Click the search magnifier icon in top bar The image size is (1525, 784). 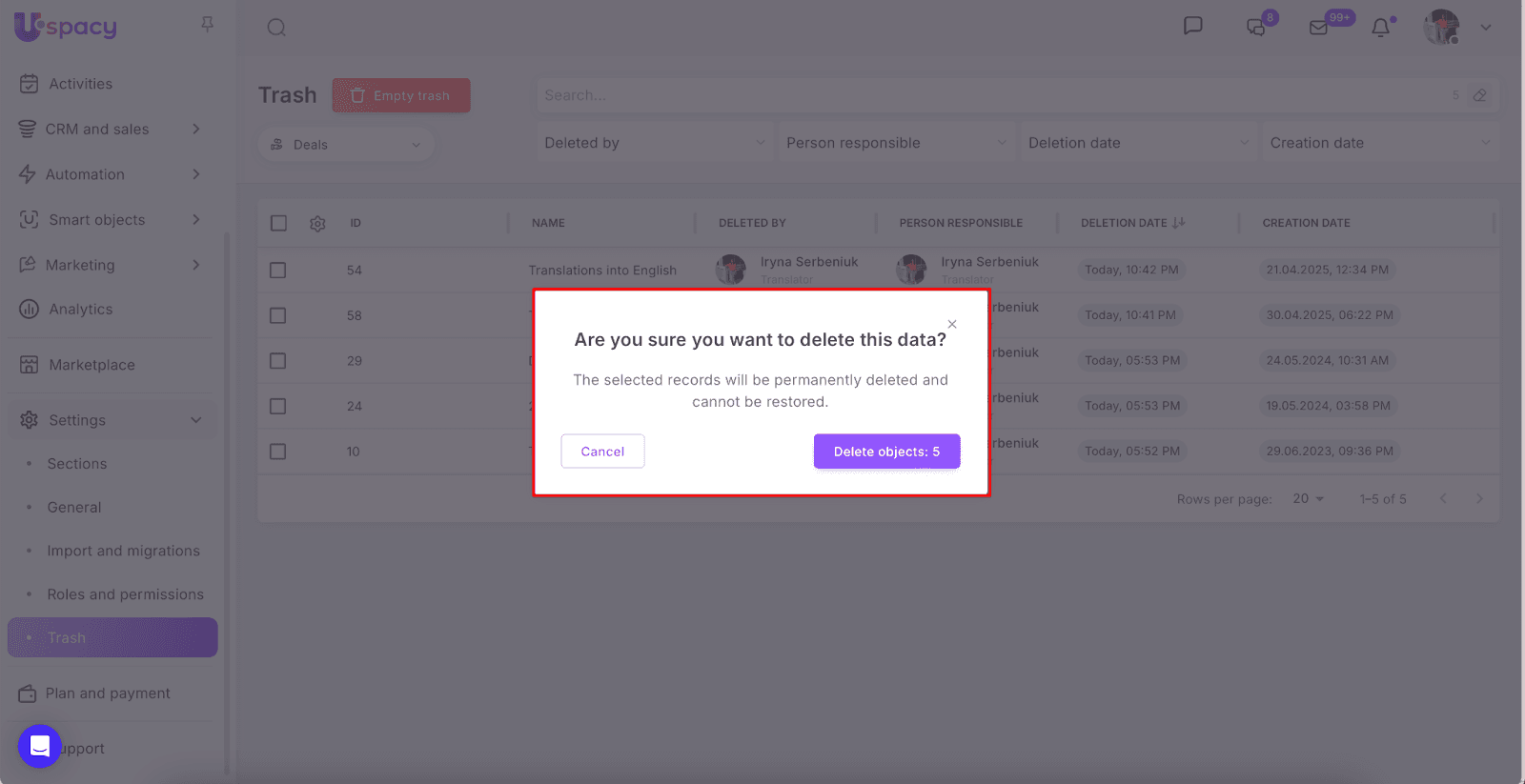276,28
